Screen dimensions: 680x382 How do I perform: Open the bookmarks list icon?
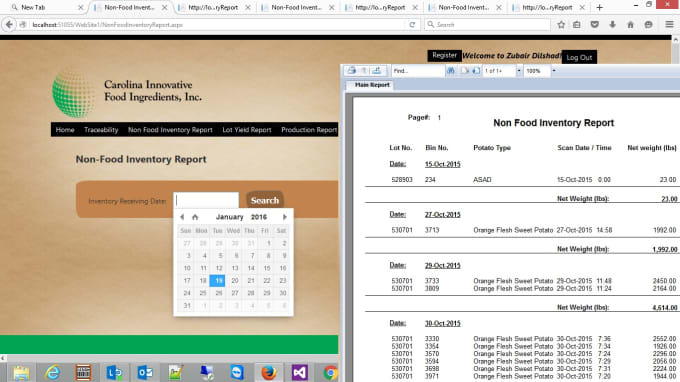(576, 25)
